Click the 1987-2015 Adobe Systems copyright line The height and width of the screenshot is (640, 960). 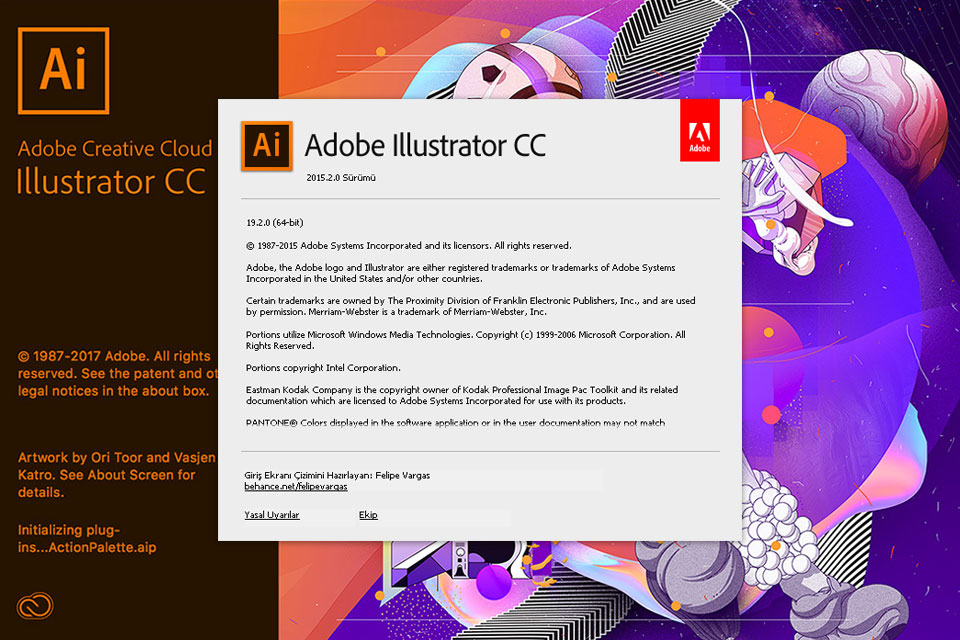[x=408, y=245]
